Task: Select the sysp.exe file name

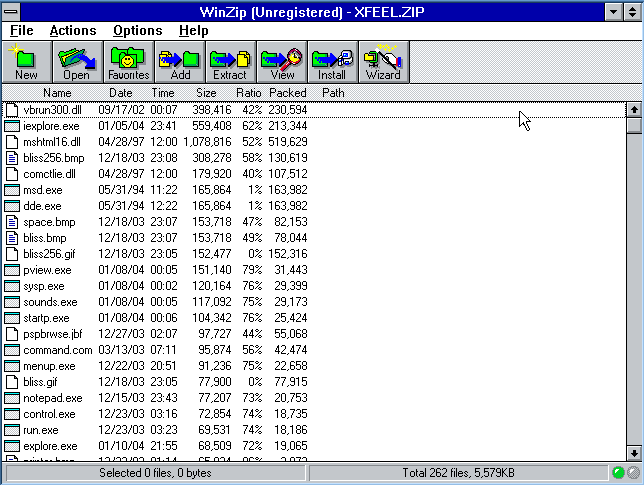Action: point(44,286)
